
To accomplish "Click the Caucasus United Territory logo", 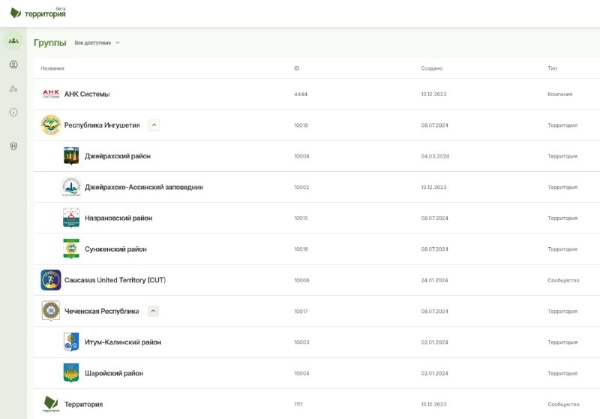I will tap(51, 280).
